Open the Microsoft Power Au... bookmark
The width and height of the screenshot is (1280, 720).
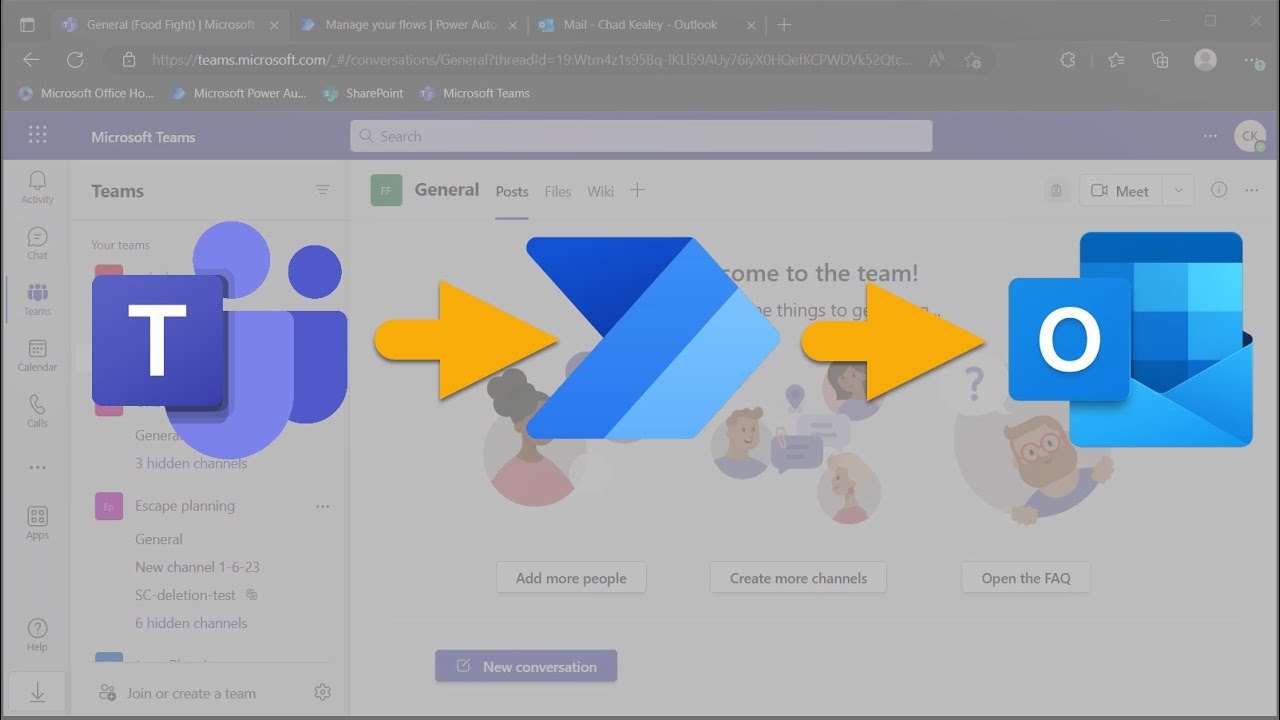tap(239, 93)
